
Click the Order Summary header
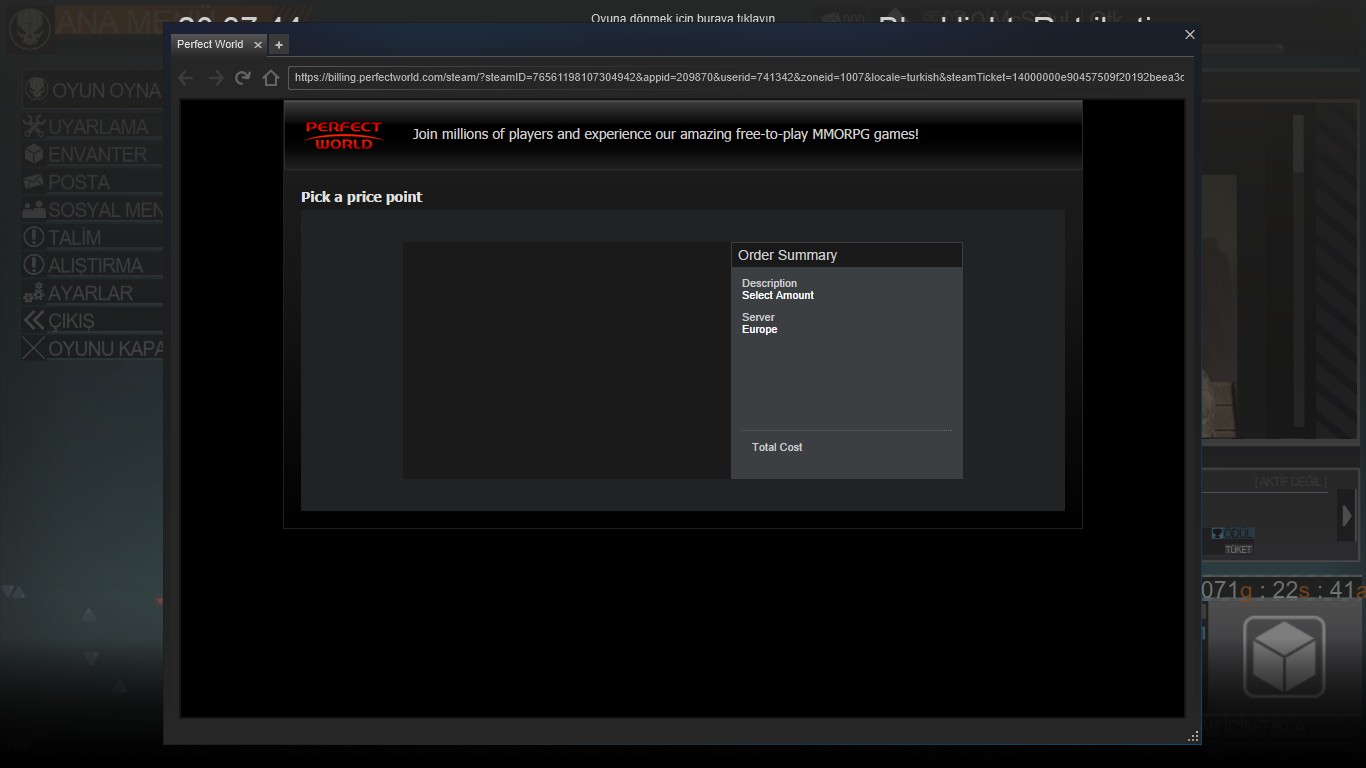coord(847,255)
